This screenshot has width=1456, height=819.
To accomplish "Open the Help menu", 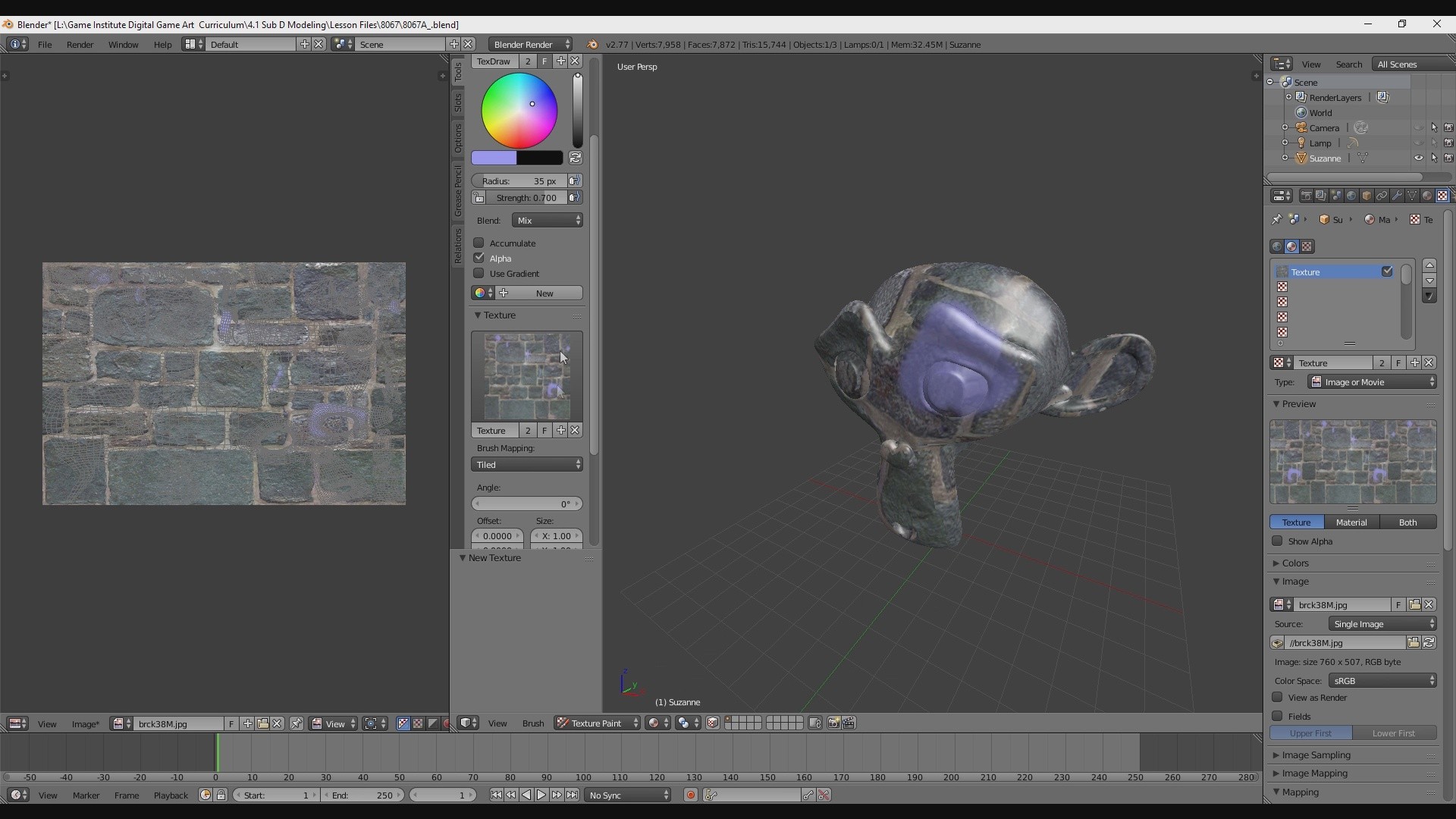I will click(x=162, y=45).
